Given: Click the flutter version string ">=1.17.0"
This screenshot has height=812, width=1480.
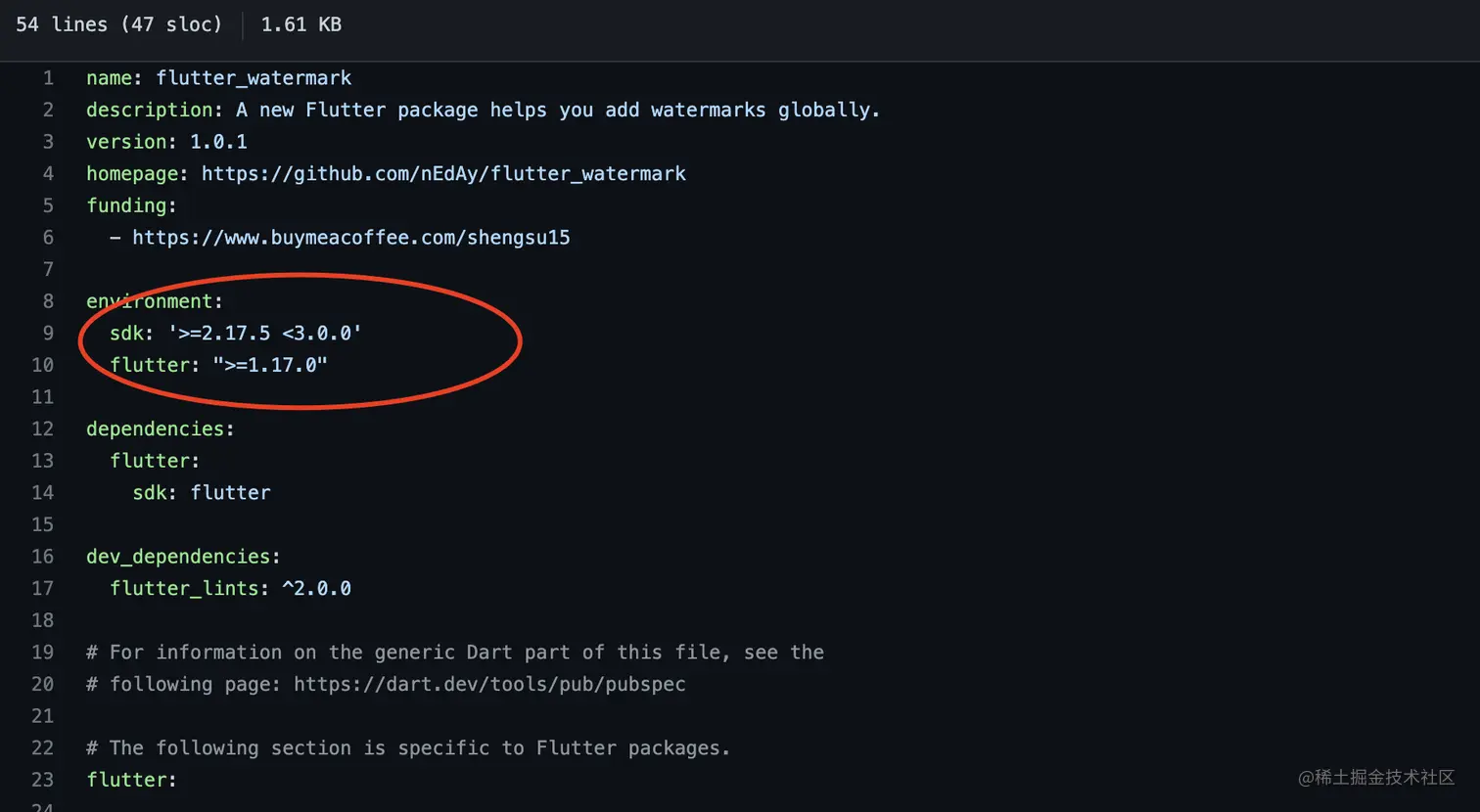Looking at the screenshot, I should pos(270,365).
